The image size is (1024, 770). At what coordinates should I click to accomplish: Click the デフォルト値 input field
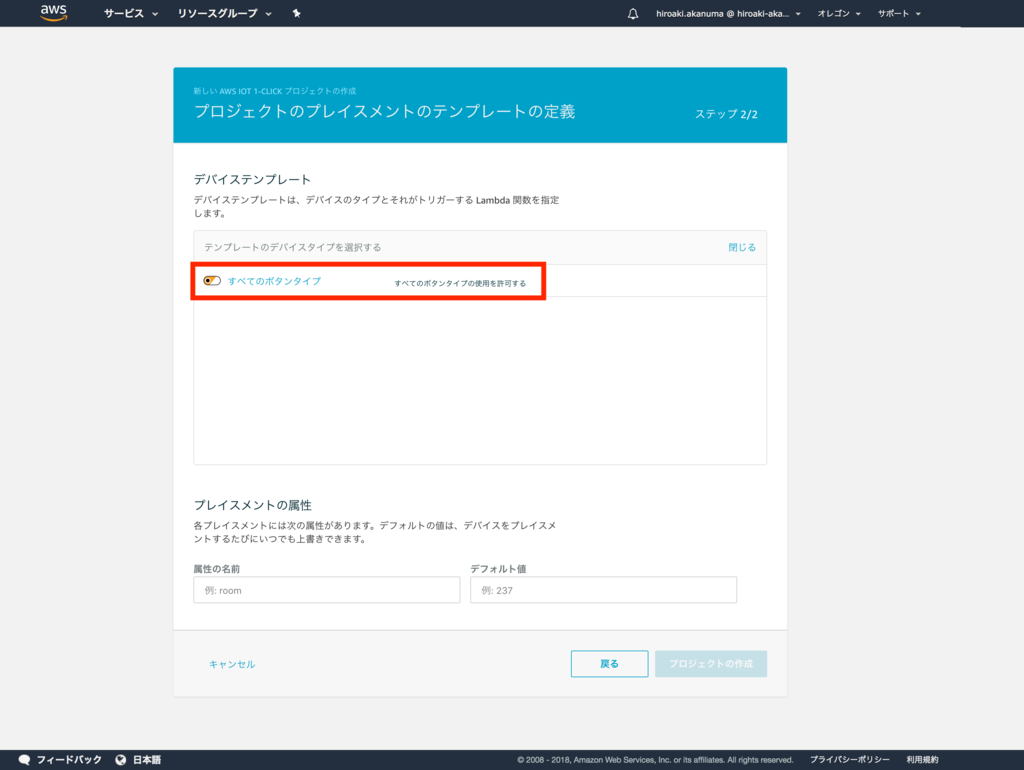pyautogui.click(x=603, y=589)
